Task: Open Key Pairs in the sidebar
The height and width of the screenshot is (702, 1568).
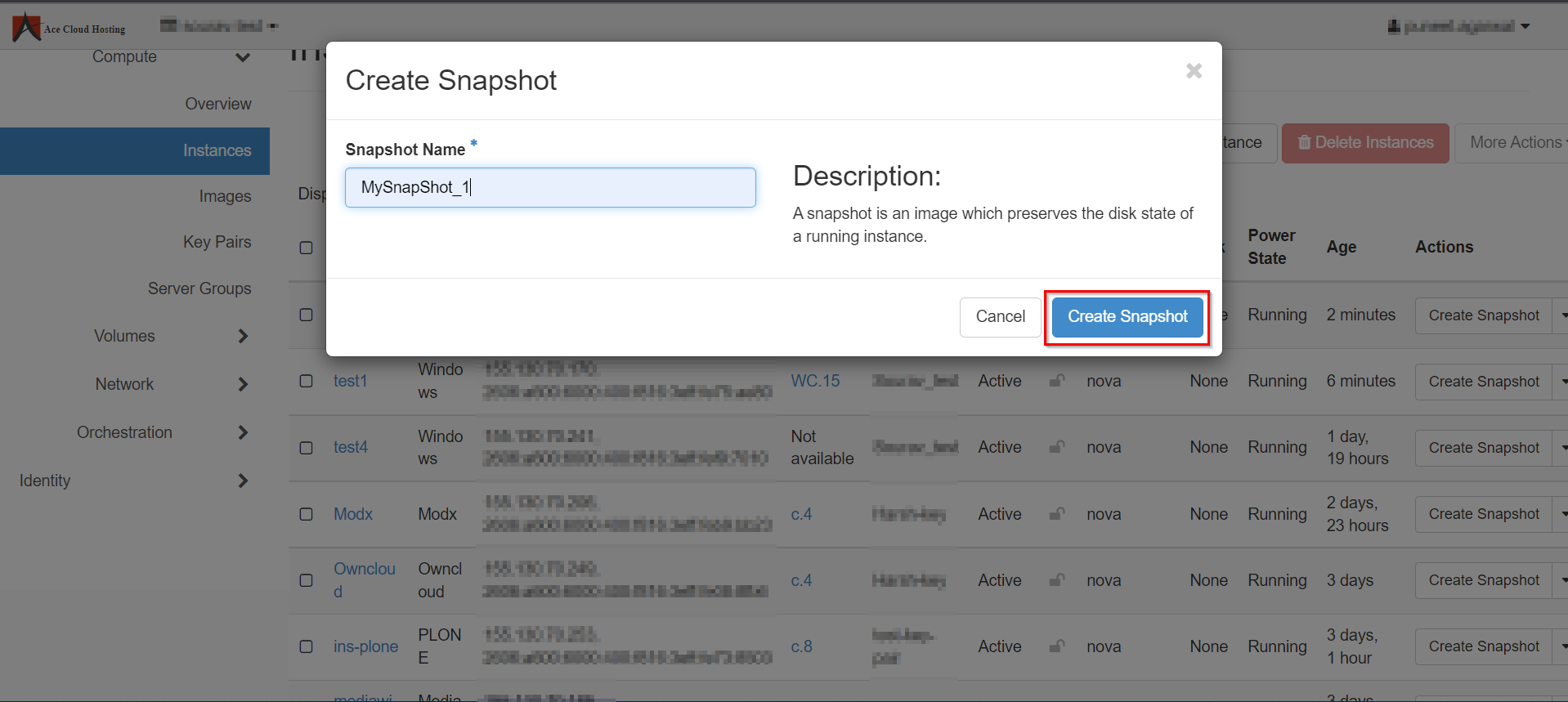Action: [x=217, y=242]
